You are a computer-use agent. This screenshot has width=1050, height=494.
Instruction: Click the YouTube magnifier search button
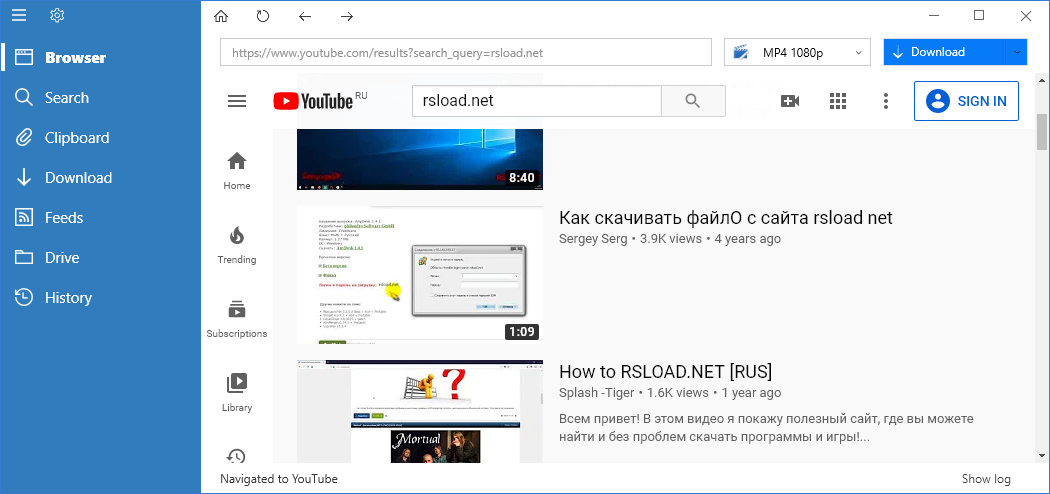(x=693, y=101)
